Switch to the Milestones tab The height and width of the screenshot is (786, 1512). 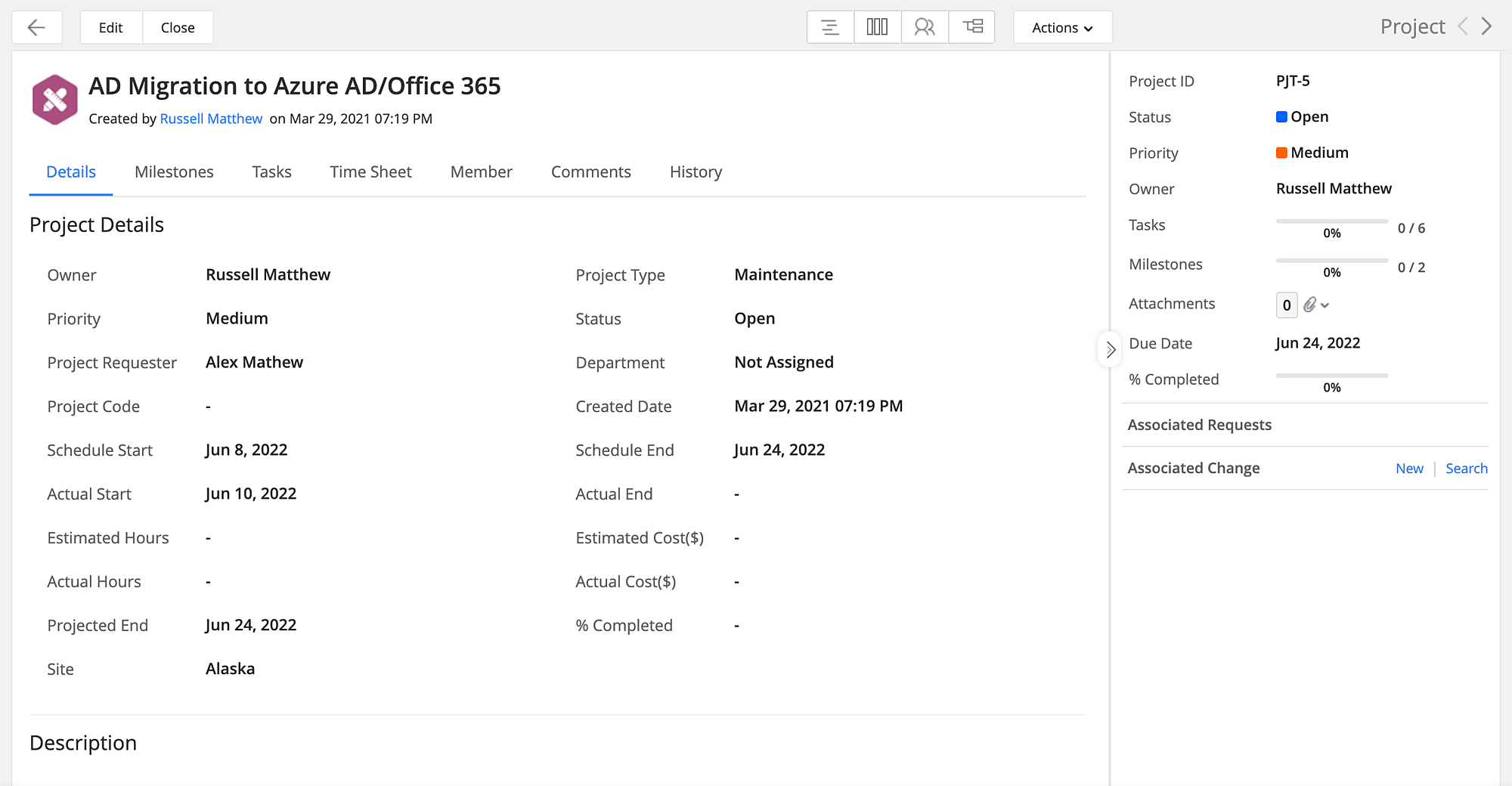tap(174, 172)
